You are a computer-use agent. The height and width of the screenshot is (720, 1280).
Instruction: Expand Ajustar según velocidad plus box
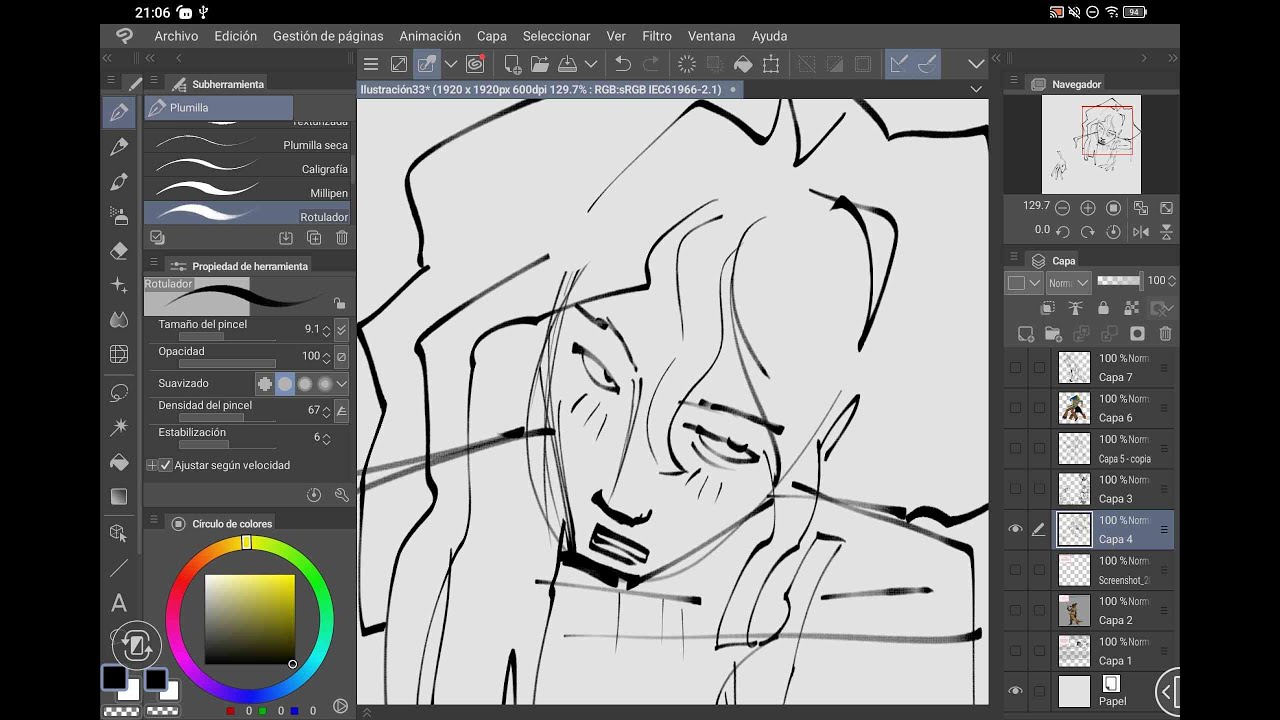pos(152,465)
